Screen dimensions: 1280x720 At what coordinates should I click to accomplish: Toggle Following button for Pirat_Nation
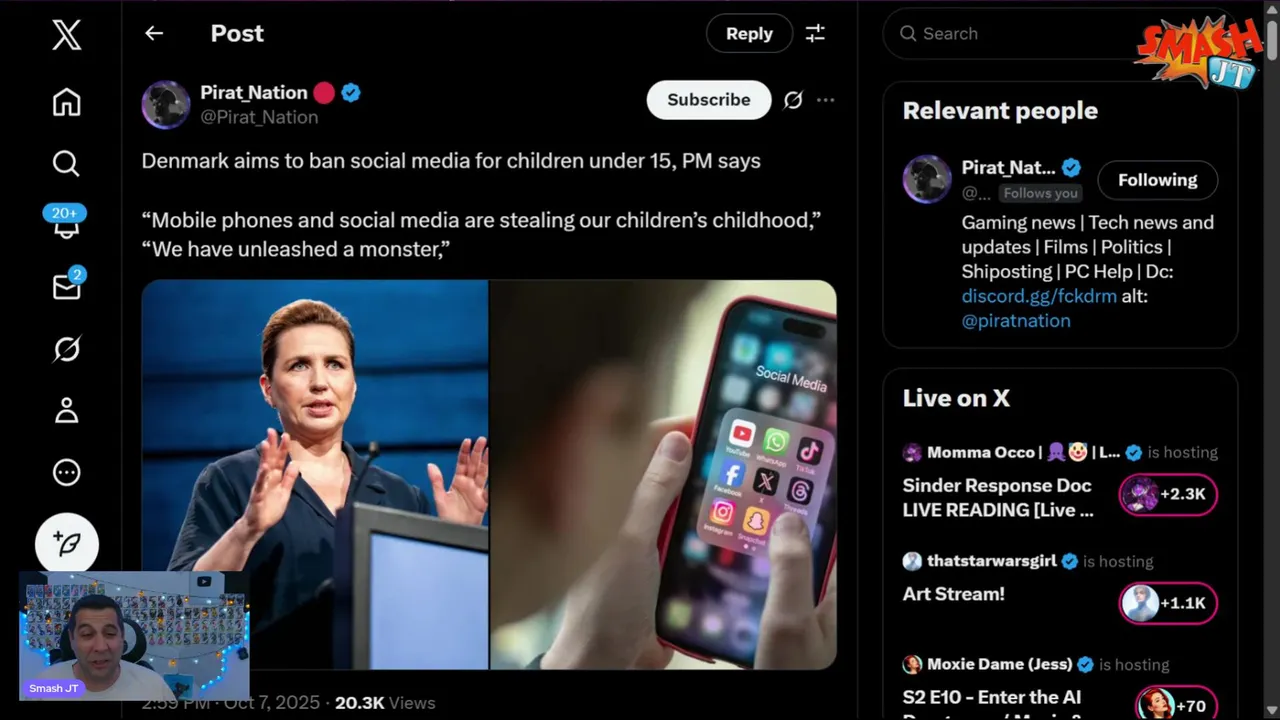(1157, 180)
